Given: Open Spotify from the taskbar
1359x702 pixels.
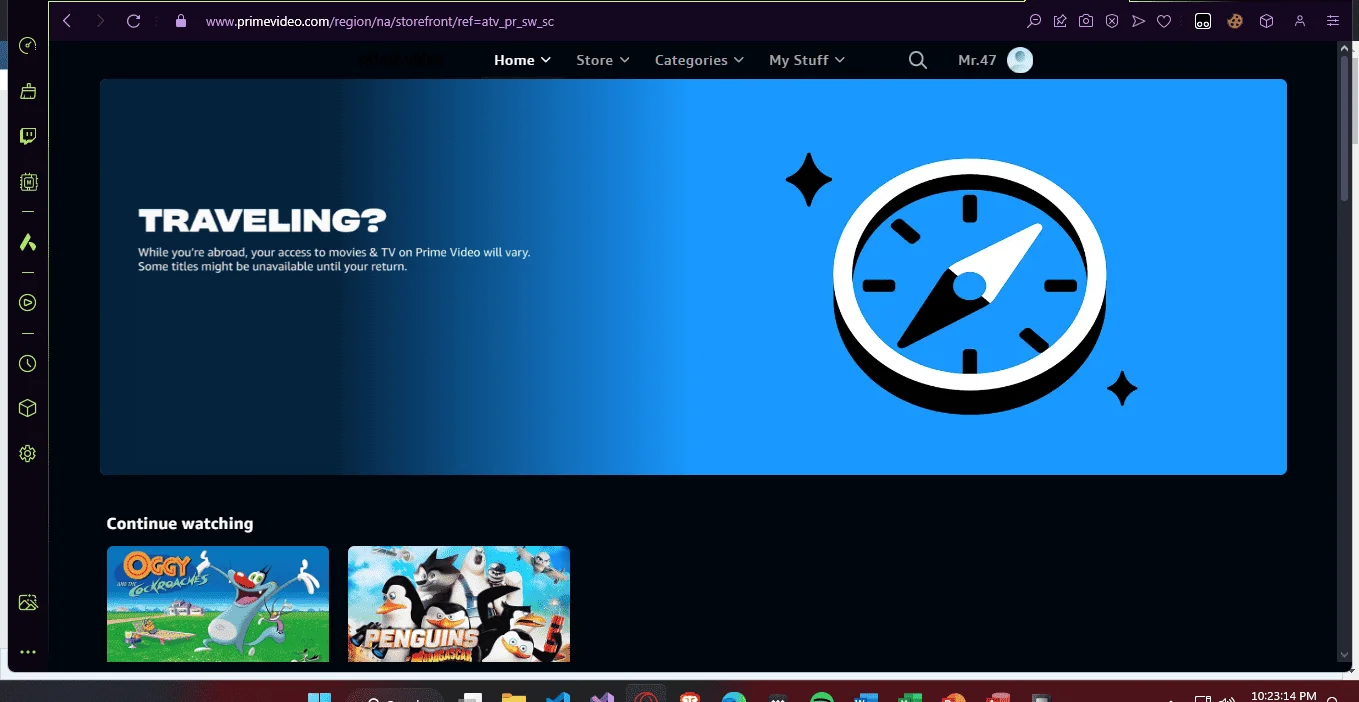Looking at the screenshot, I should coord(821,698).
